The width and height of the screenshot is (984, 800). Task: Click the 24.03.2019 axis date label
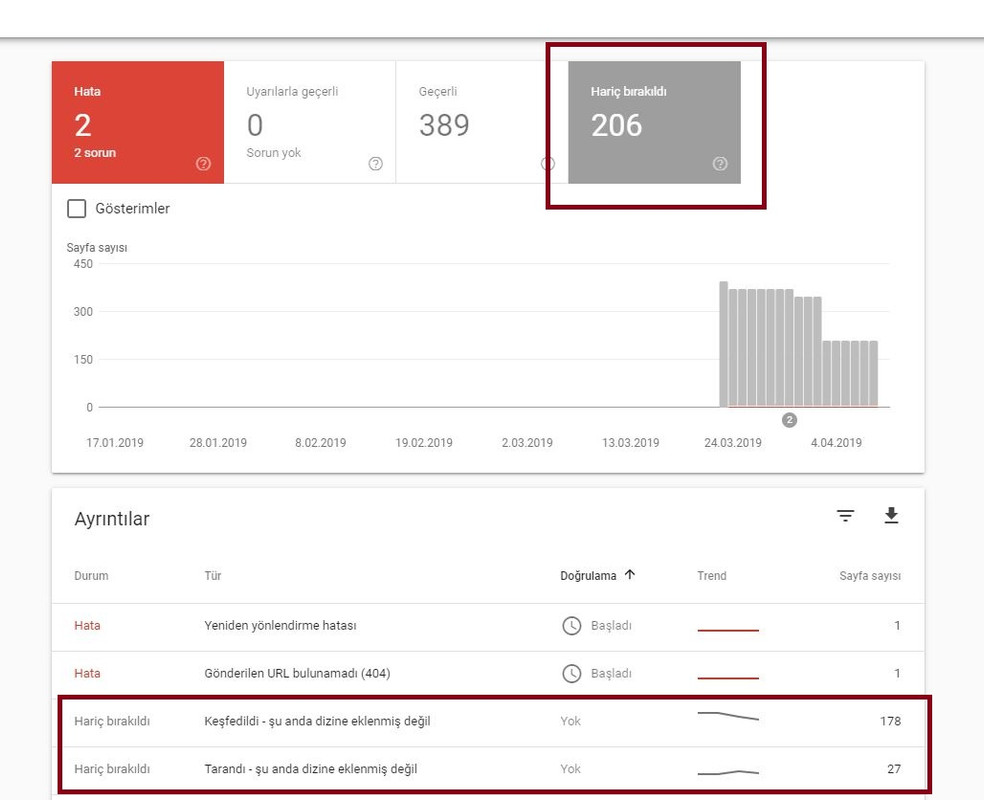732,442
